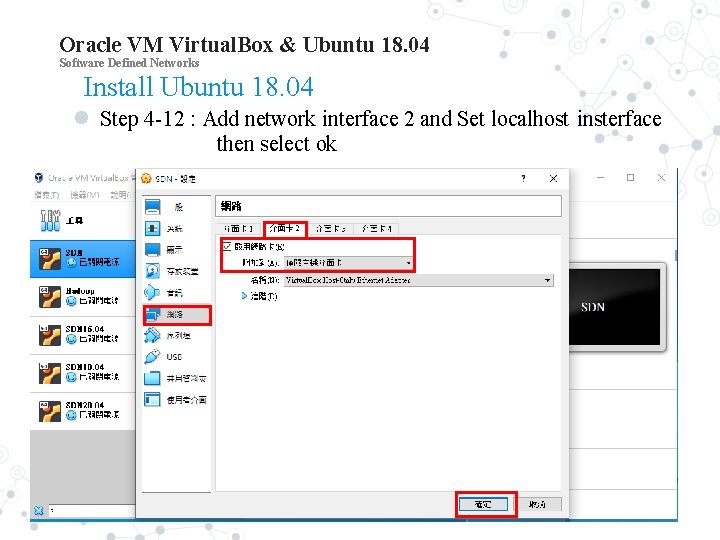Image resolution: width=720 pixels, height=540 pixels.
Task: Click the Tools (工具) icon in VirtualBox Manager
Action: coord(50,220)
